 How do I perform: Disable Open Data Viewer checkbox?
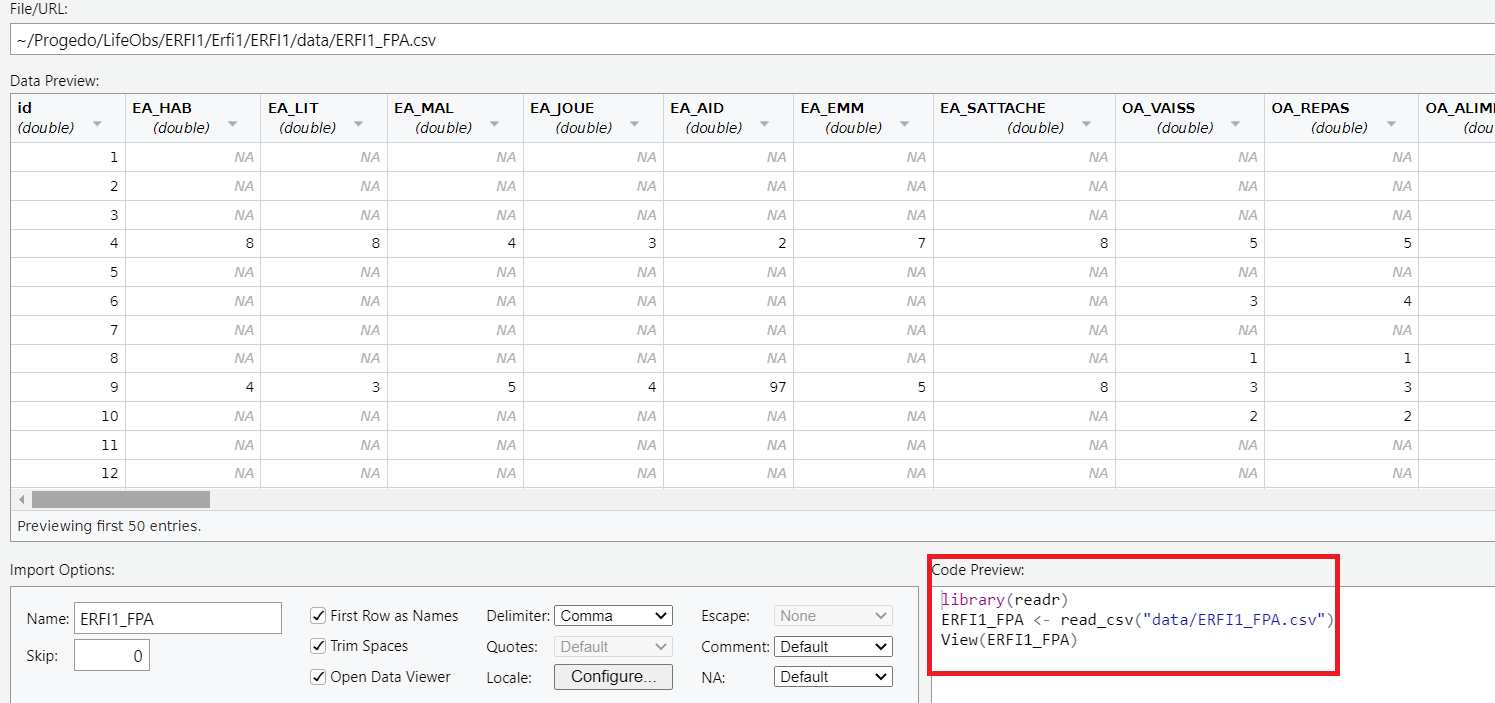pyautogui.click(x=319, y=677)
